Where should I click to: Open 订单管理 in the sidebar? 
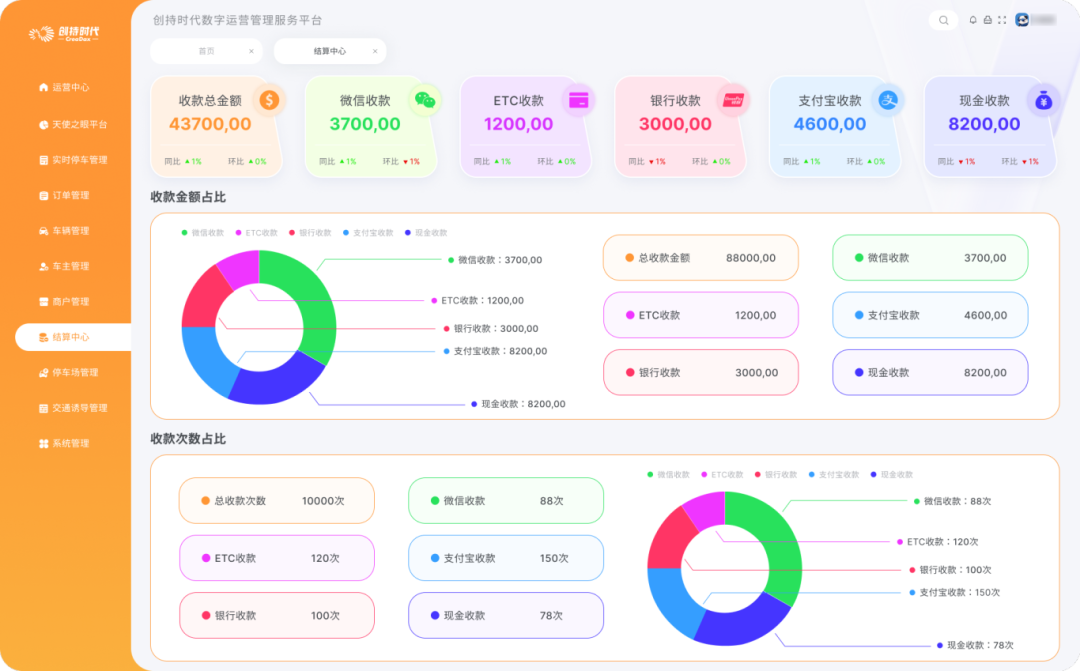click(70, 195)
